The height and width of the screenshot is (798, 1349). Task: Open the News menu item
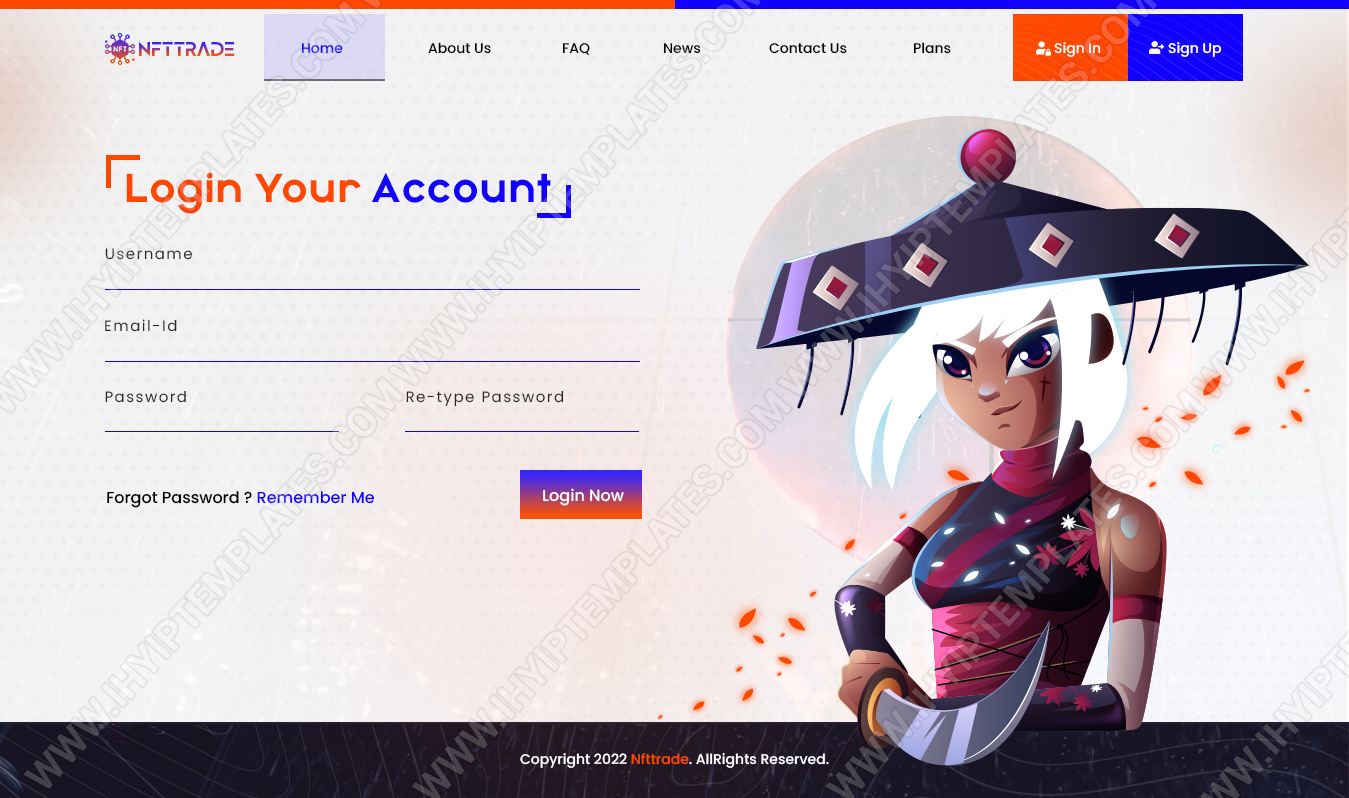click(x=682, y=48)
